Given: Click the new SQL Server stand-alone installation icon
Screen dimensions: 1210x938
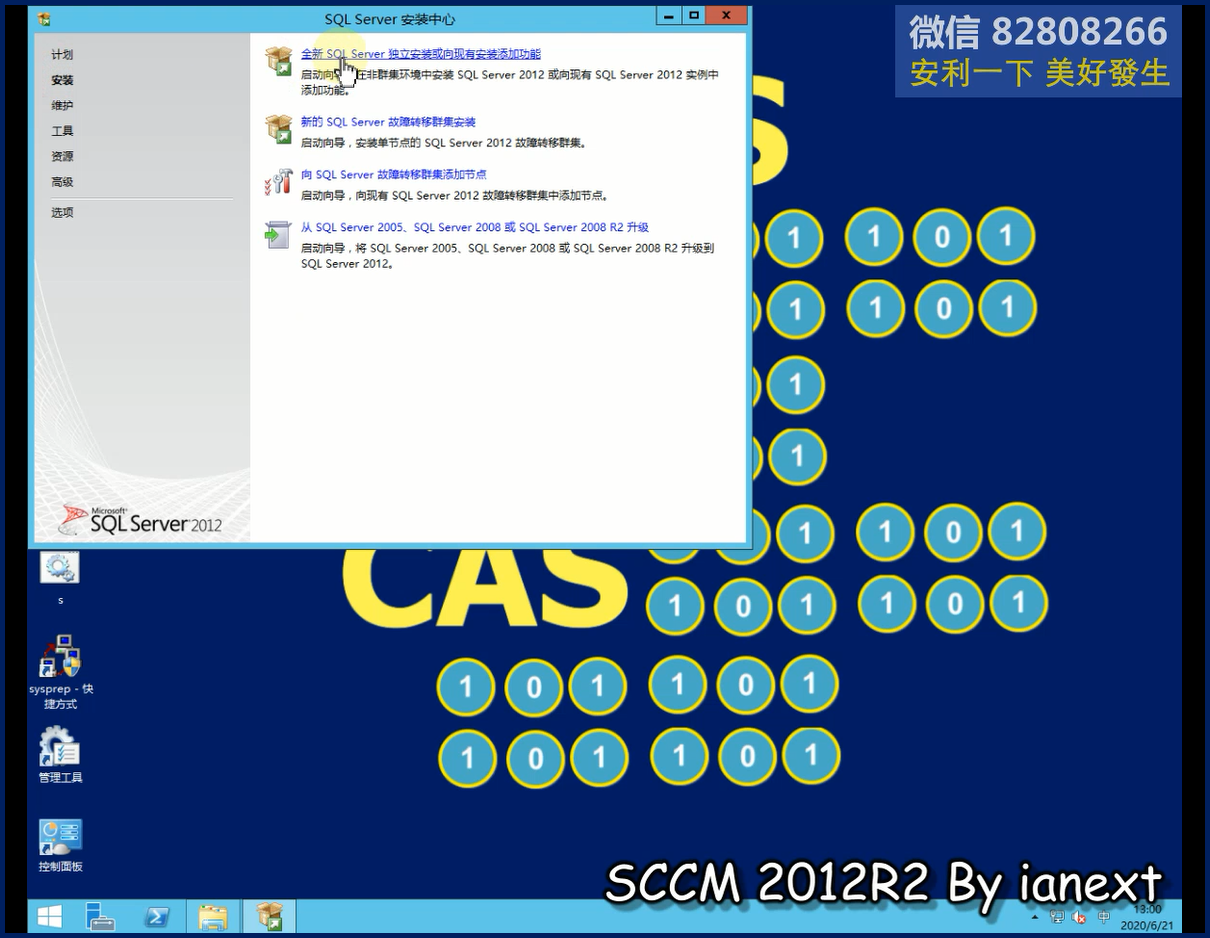Looking at the screenshot, I should 278,61.
